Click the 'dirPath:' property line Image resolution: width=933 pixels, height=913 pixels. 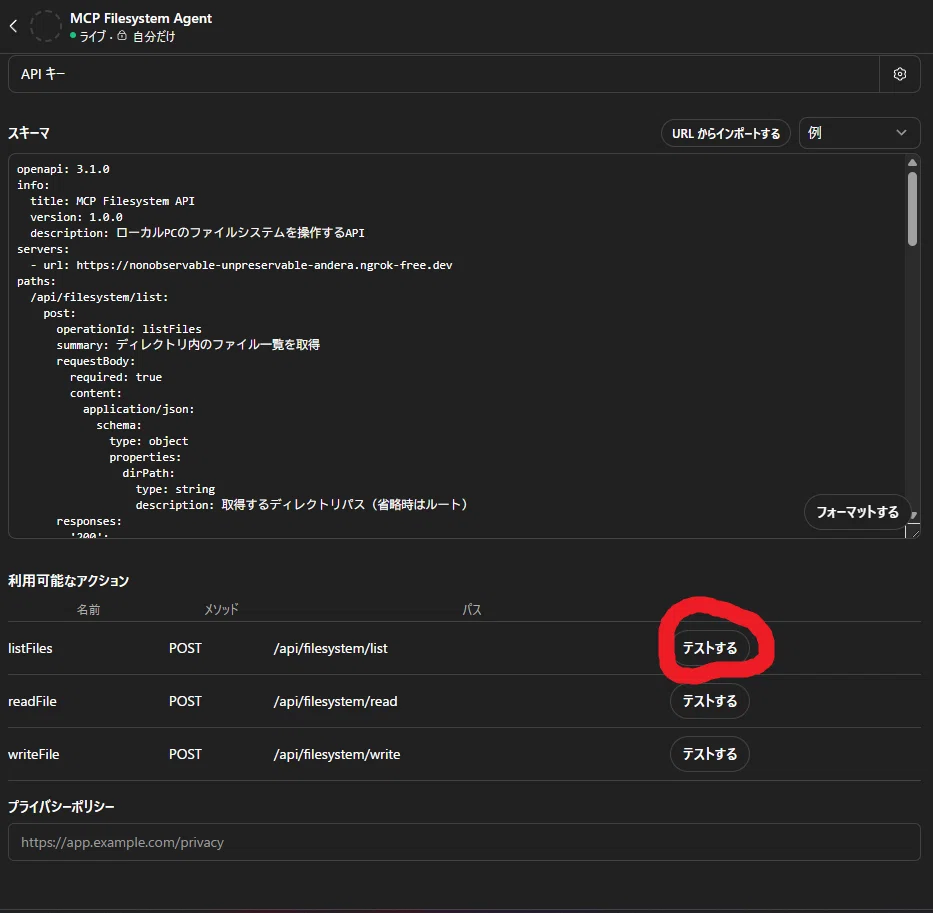coord(148,473)
